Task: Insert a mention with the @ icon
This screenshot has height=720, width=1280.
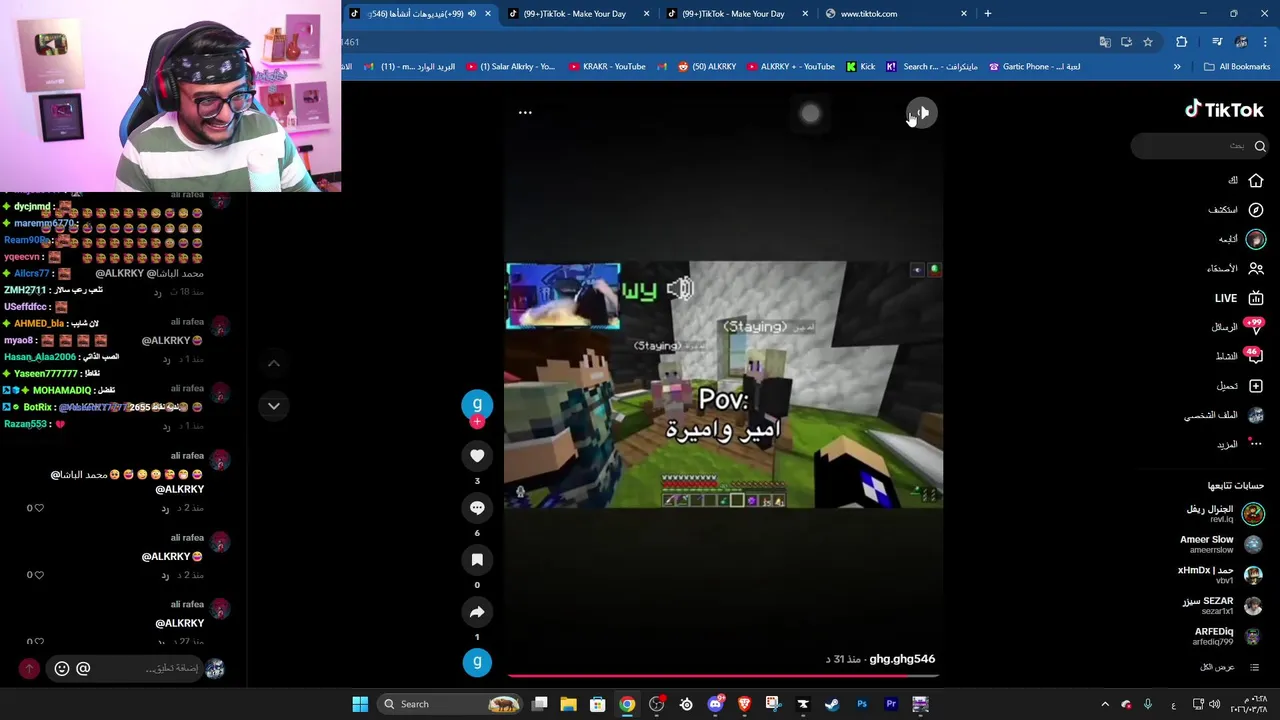Action: [x=83, y=668]
